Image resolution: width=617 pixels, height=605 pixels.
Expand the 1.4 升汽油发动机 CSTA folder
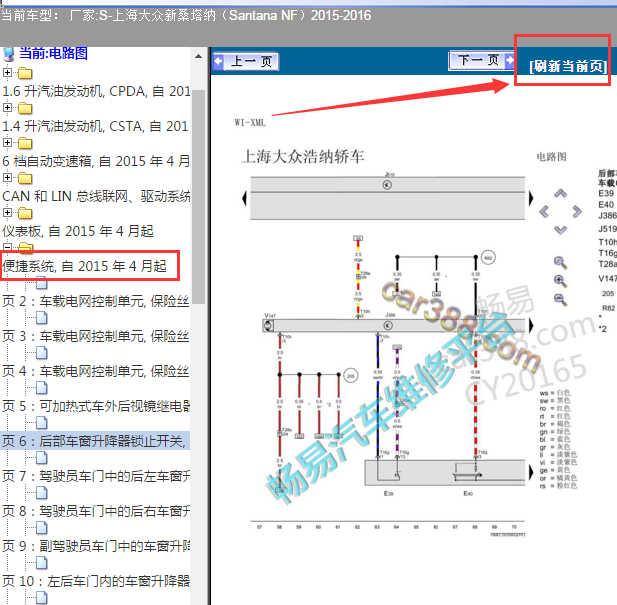7,107
